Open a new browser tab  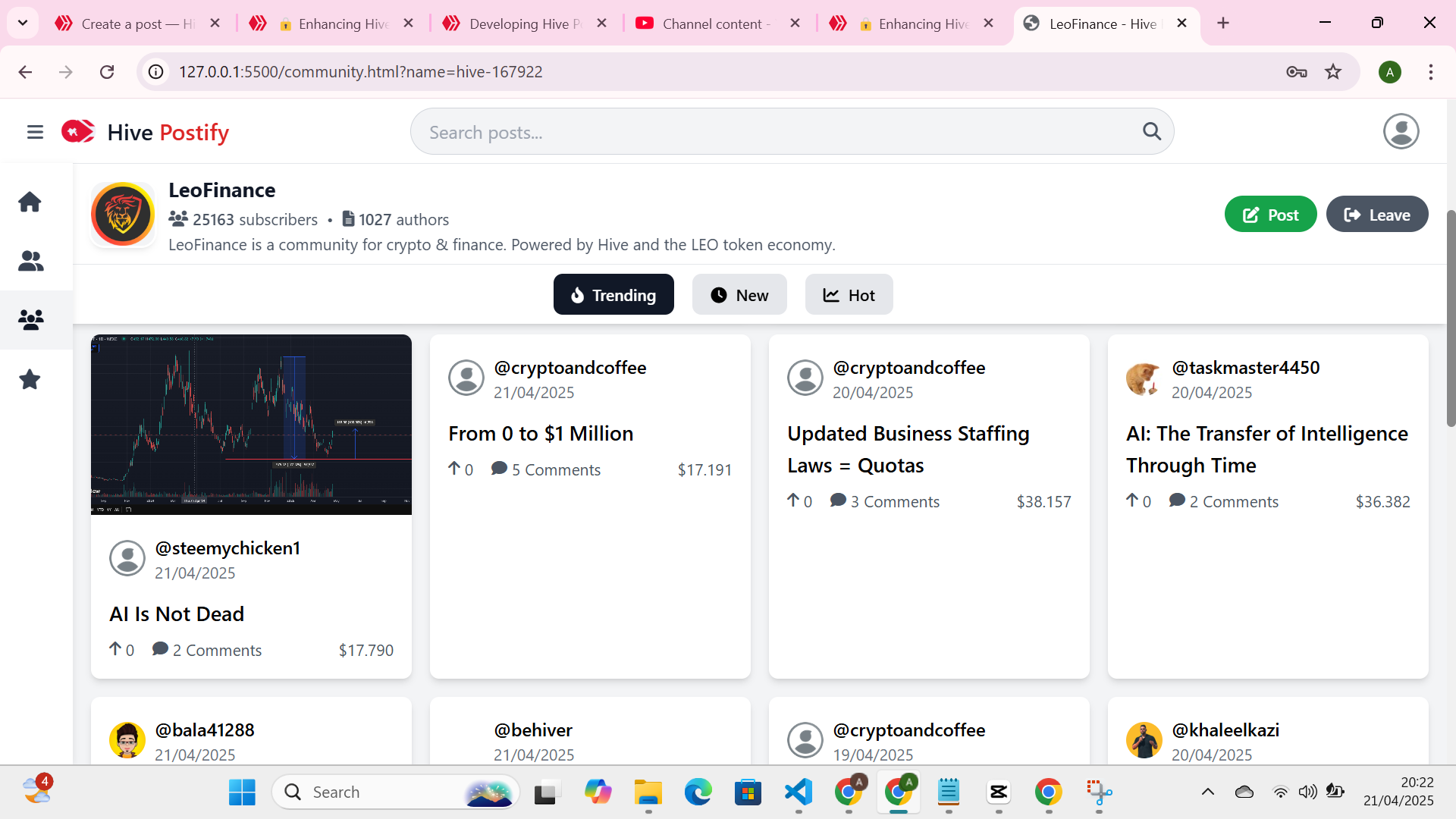[1223, 23]
